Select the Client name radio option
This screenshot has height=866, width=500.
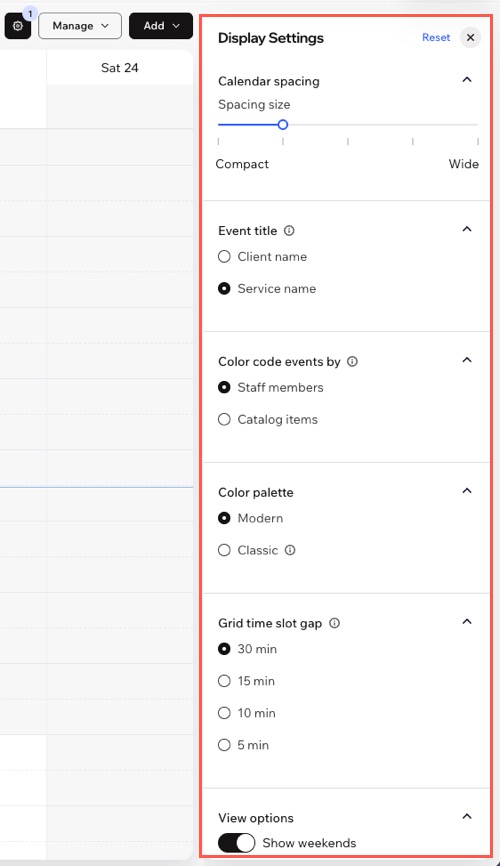coord(224,257)
